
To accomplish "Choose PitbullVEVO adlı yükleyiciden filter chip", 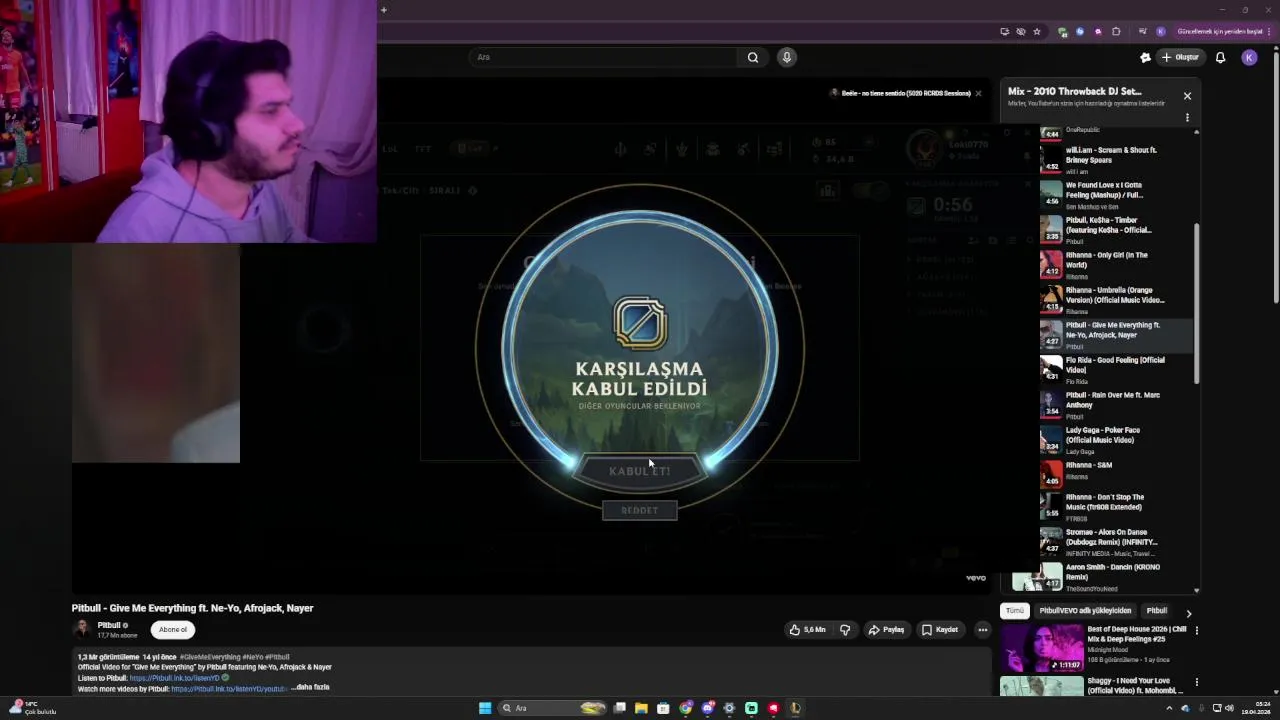I will click(1085, 611).
